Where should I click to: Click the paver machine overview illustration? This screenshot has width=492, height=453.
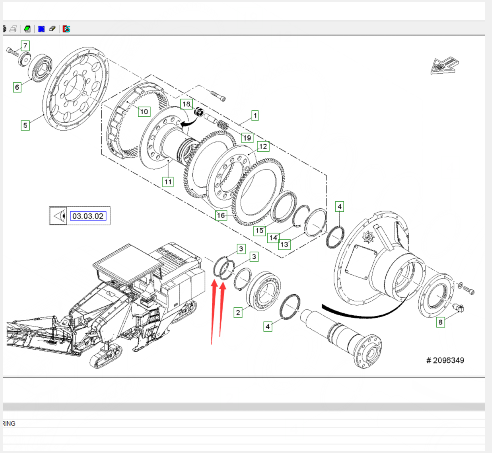[x=107, y=305]
